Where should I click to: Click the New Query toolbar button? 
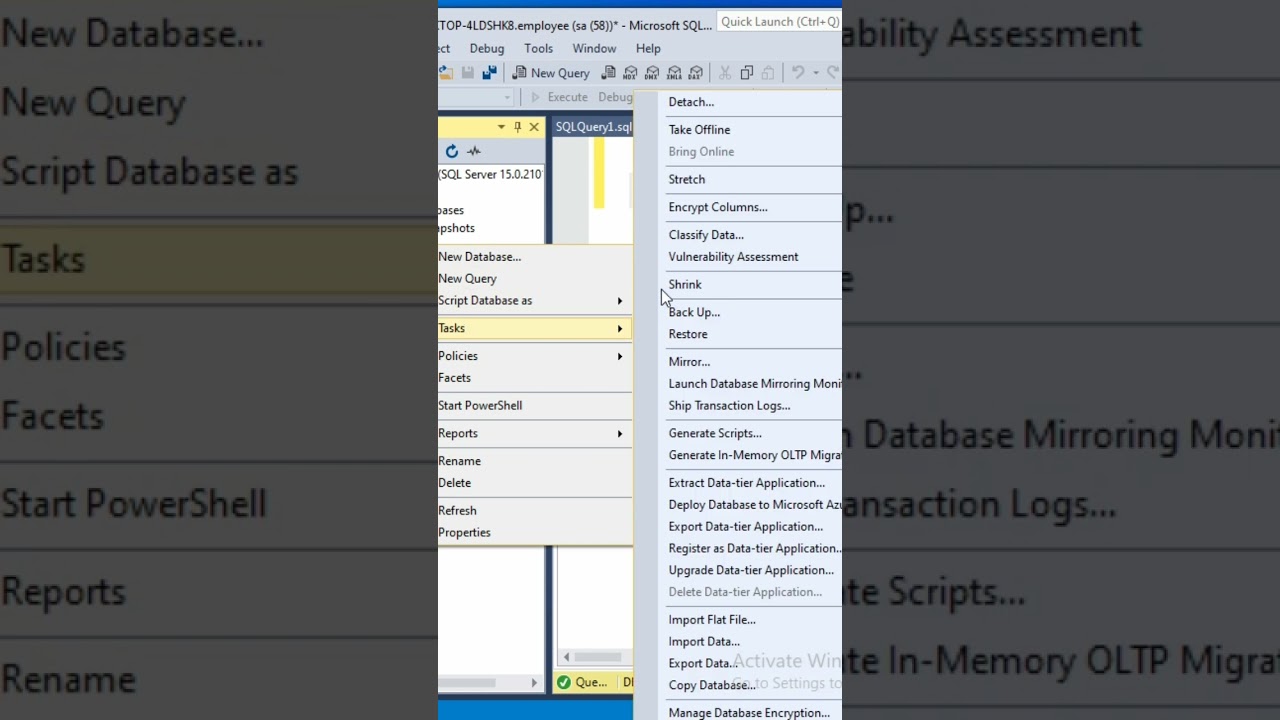[x=551, y=73]
